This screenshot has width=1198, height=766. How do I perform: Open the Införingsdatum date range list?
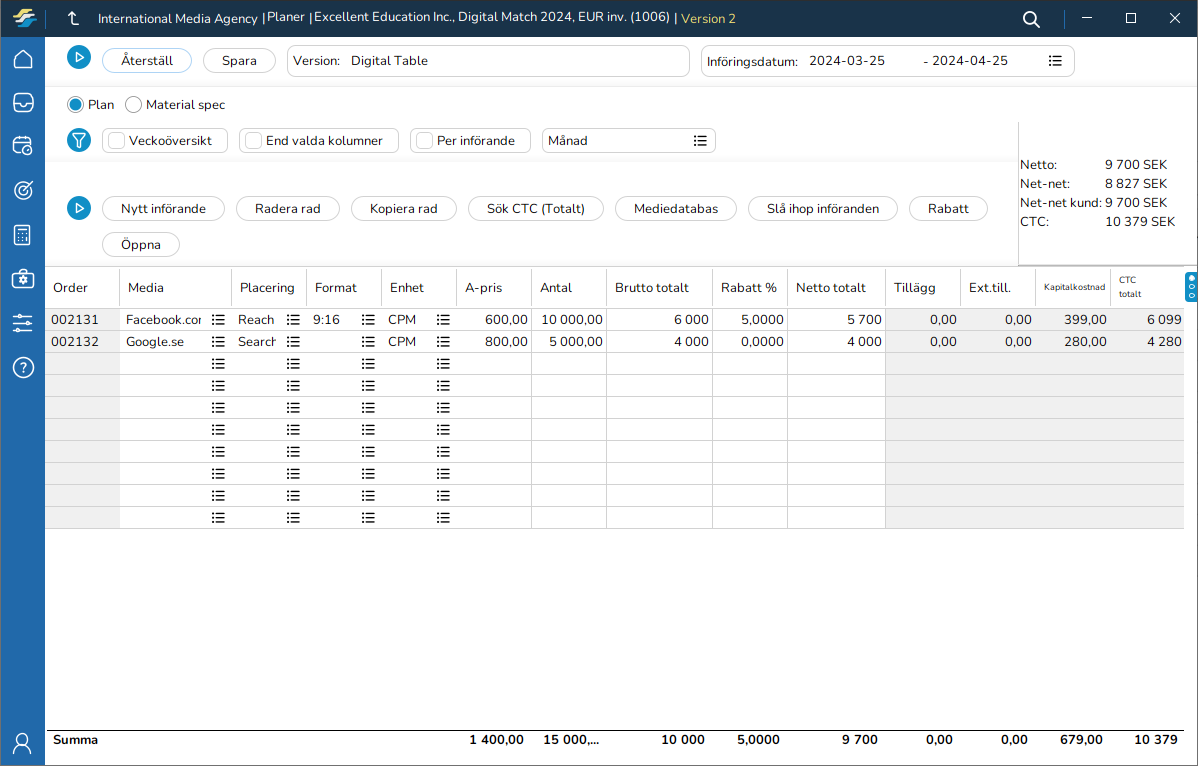pos(1055,61)
